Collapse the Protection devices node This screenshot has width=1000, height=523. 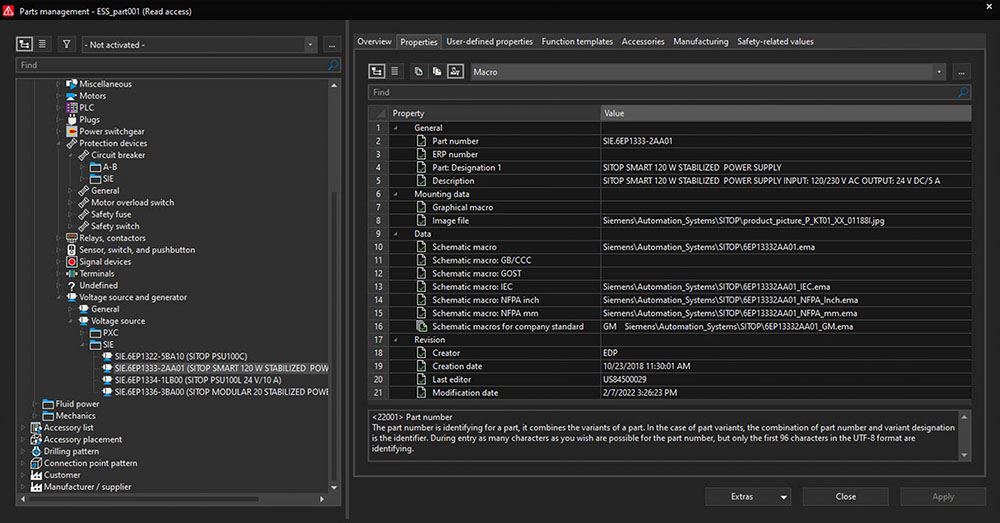pos(59,144)
